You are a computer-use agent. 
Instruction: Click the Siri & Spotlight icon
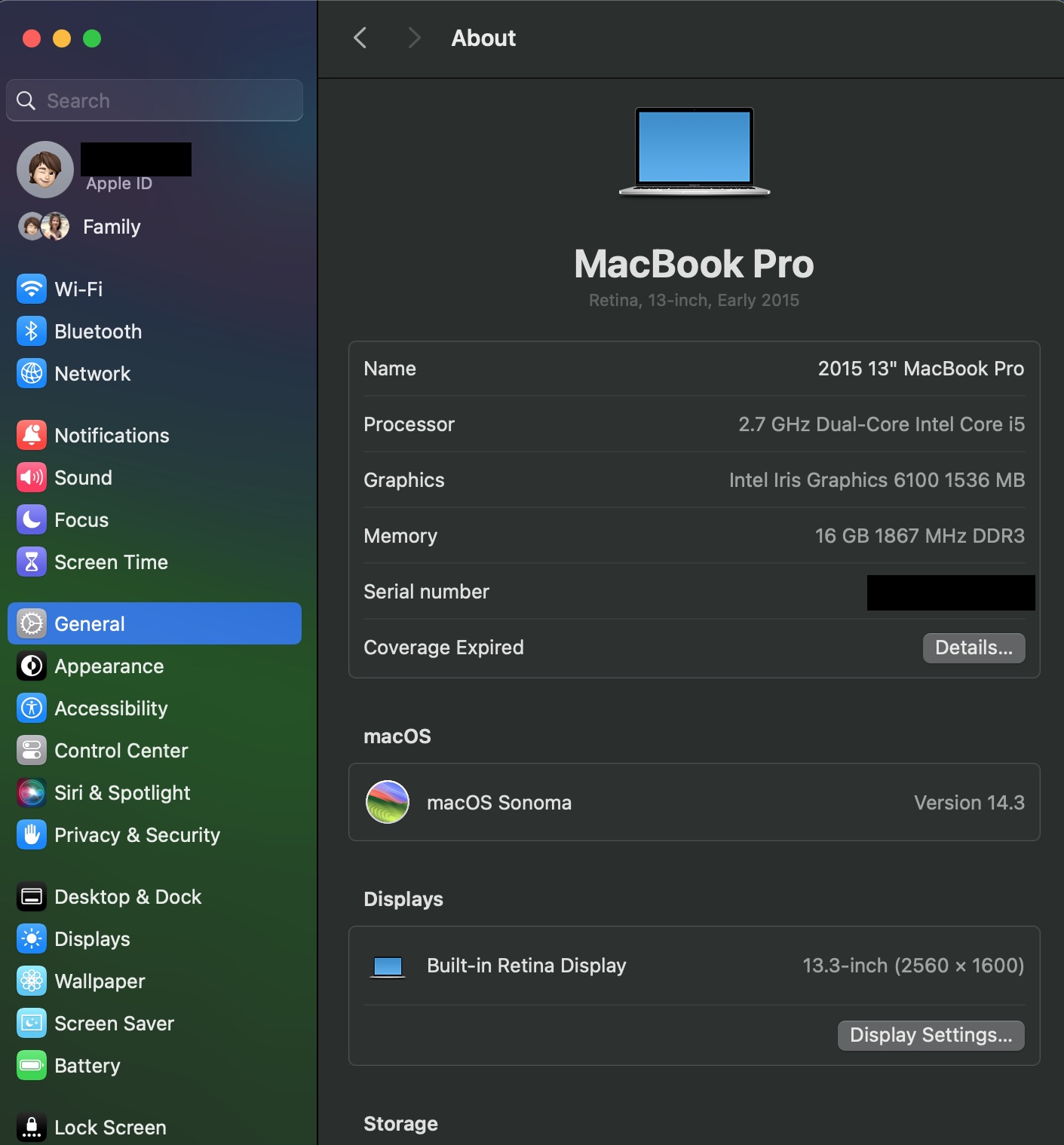pyautogui.click(x=32, y=792)
